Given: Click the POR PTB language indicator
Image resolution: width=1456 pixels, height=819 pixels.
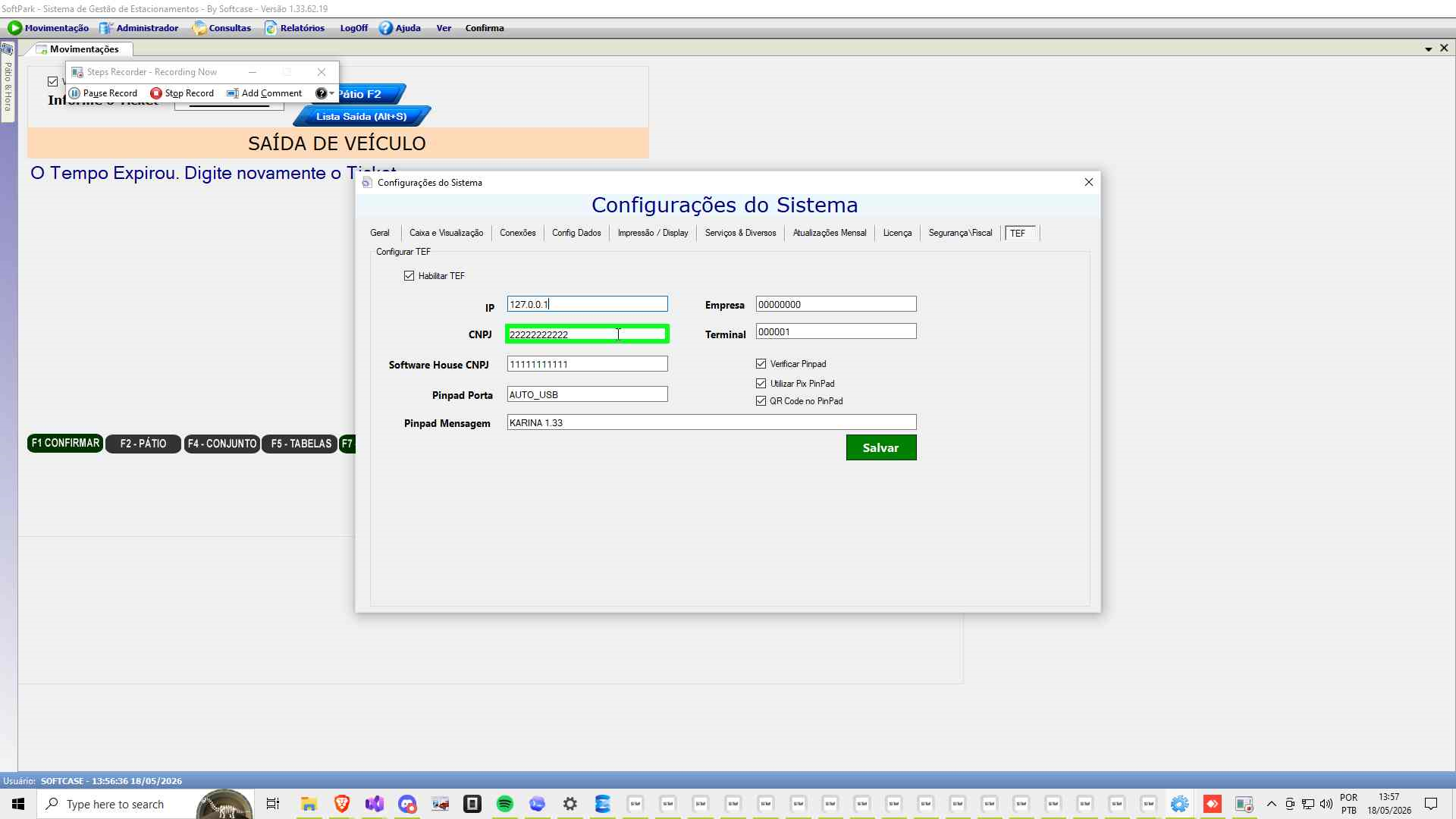Looking at the screenshot, I should (x=1349, y=804).
